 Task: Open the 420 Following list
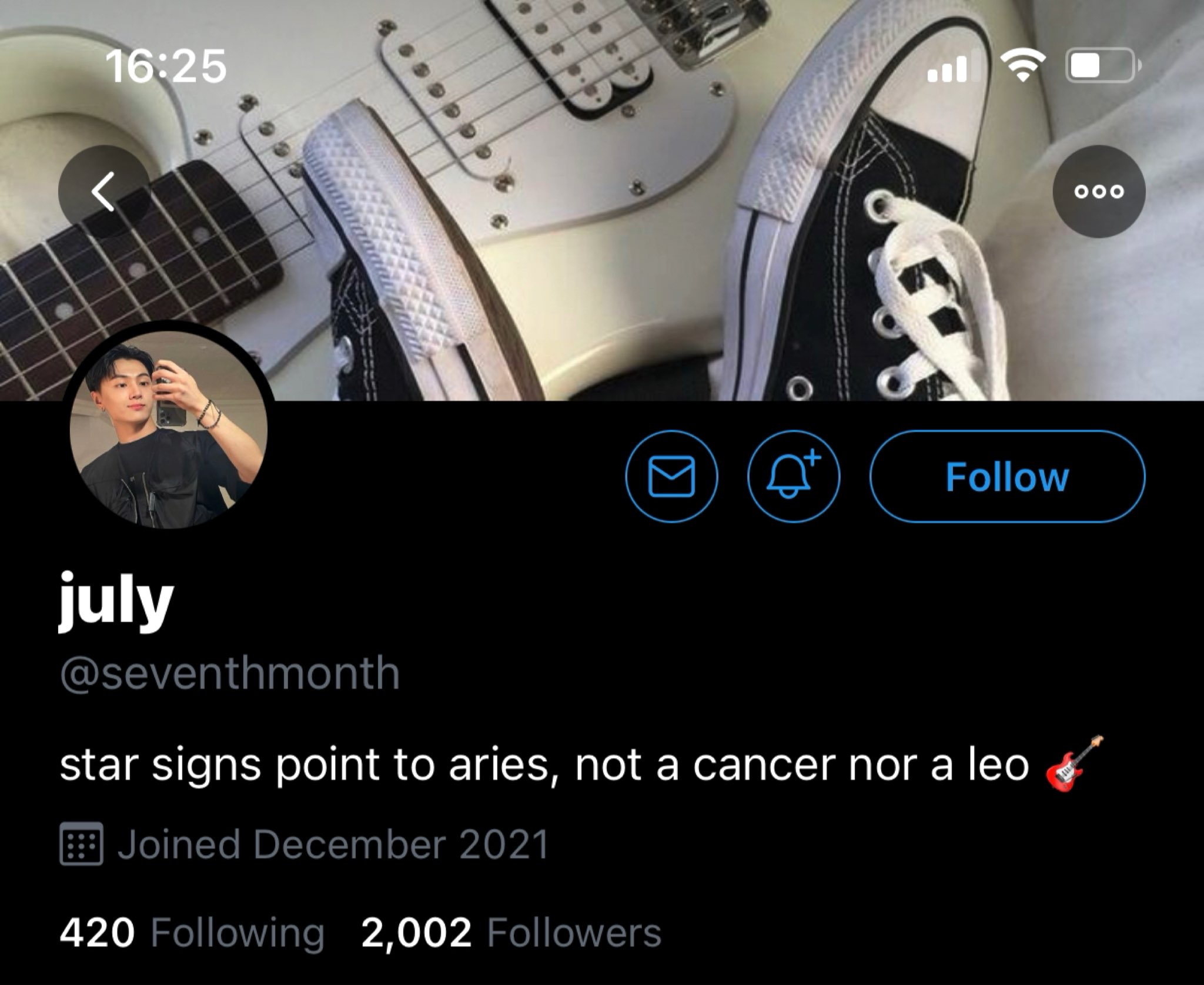[192, 933]
